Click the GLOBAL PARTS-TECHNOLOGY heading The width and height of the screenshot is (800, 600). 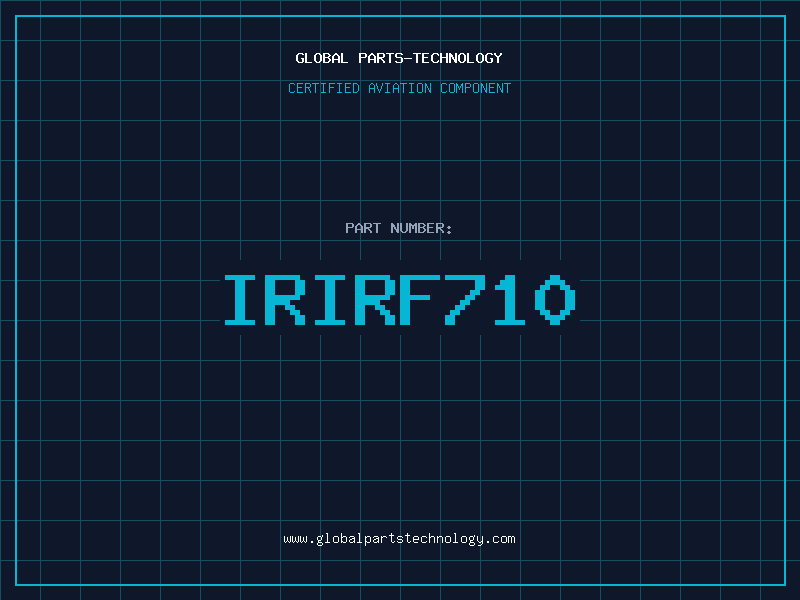click(399, 58)
